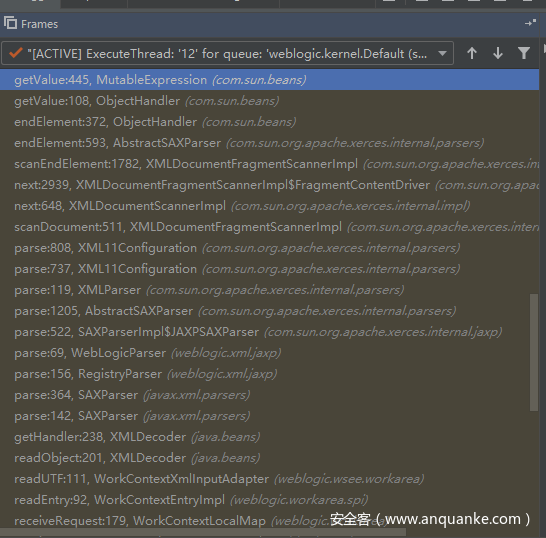Click the Frames panel restore-layout icon
546x538 pixels.
pyautogui.click(x=530, y=23)
